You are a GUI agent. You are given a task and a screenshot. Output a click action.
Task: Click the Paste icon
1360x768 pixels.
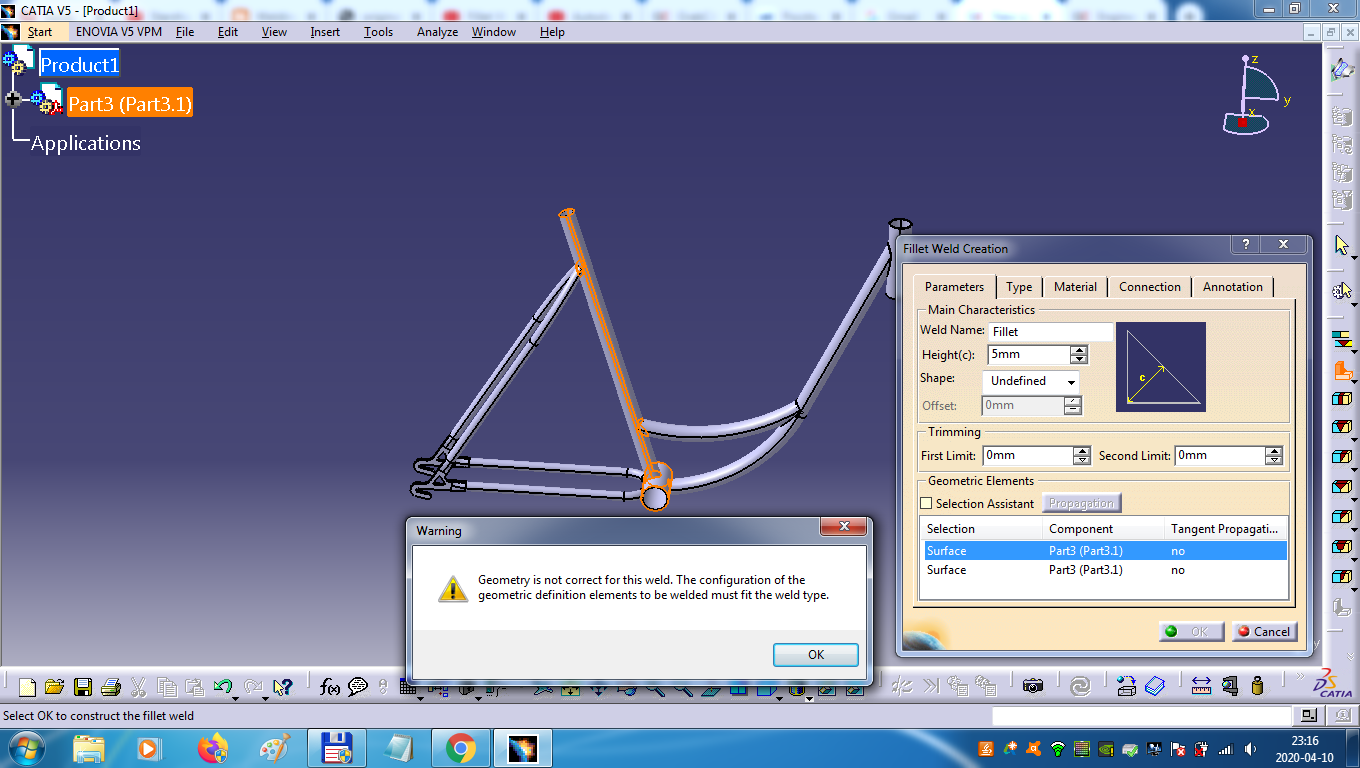click(195, 687)
